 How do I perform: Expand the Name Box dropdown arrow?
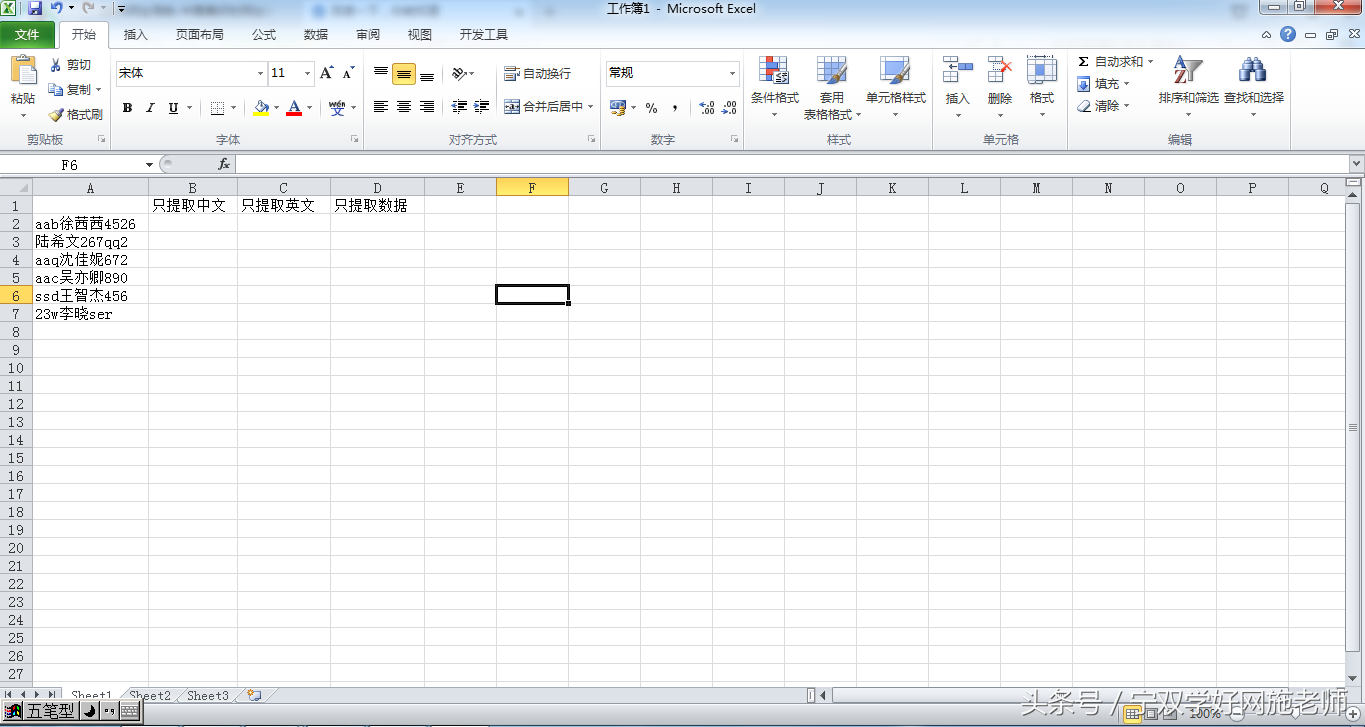(150, 164)
